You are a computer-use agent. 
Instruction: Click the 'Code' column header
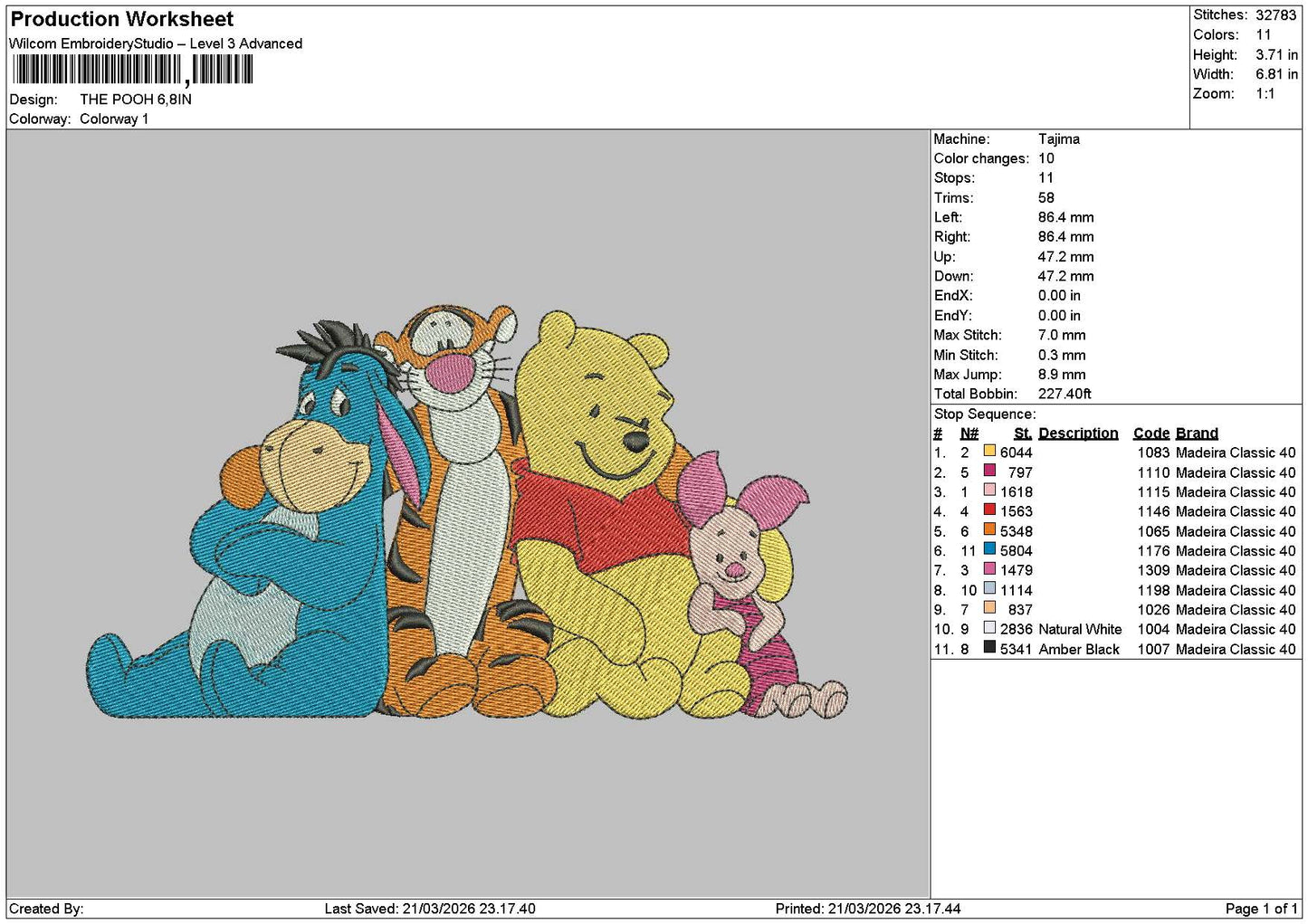pos(1151,433)
